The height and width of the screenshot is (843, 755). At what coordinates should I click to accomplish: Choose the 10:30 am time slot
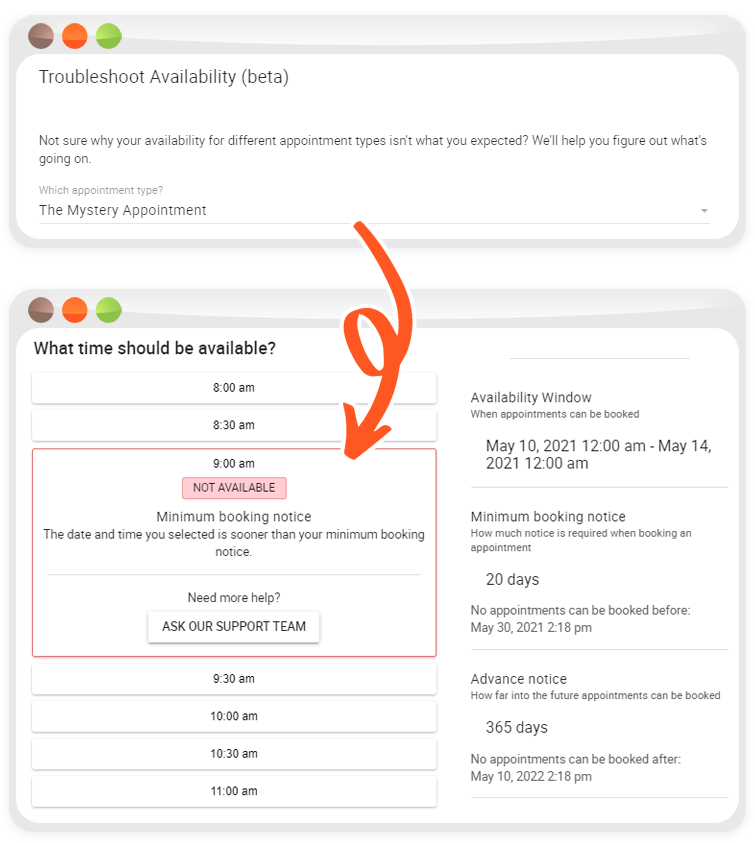234,754
